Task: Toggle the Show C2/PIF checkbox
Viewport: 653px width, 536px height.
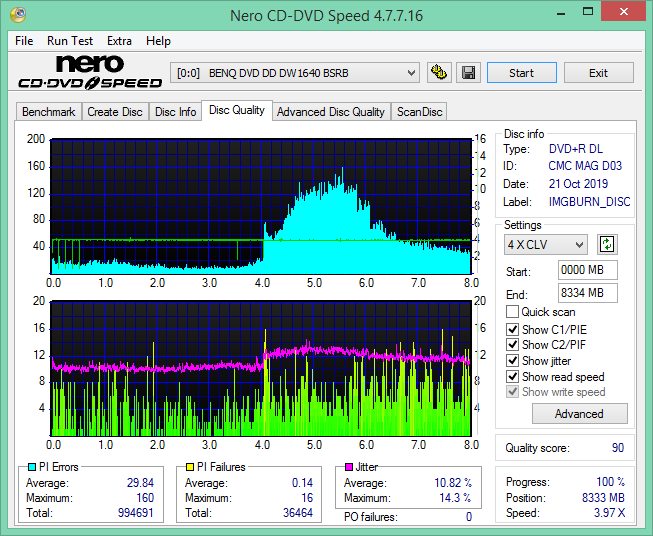Action: coord(512,344)
